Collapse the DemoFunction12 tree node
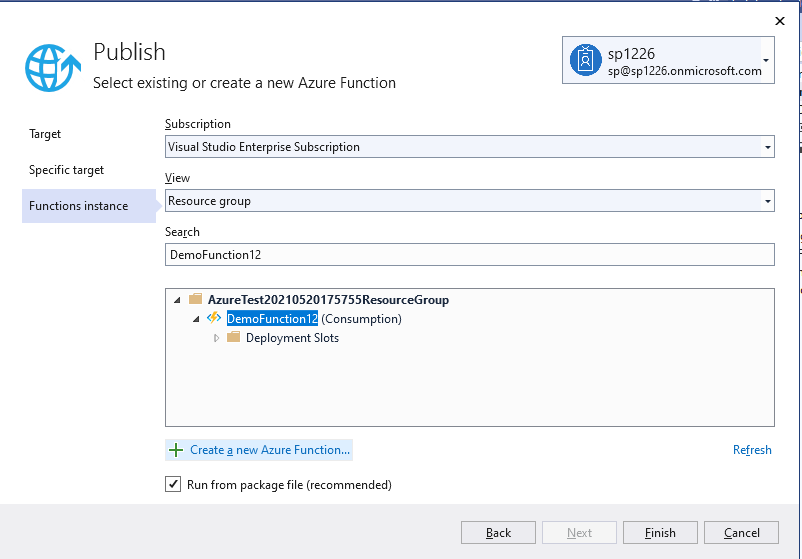Image resolution: width=802 pixels, height=559 pixels. tap(196, 319)
